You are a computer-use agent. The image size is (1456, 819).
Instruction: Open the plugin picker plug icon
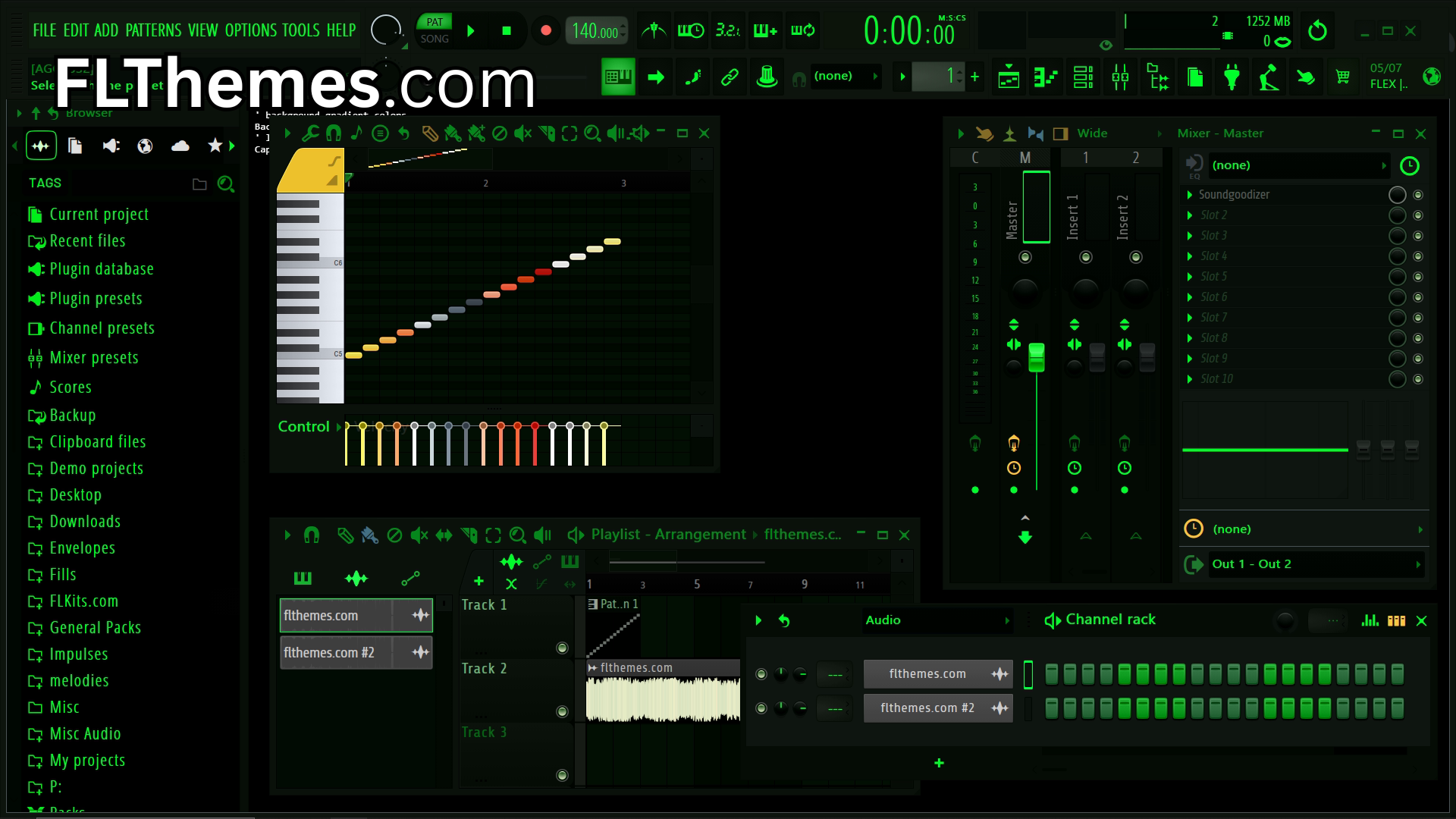click(x=1232, y=77)
